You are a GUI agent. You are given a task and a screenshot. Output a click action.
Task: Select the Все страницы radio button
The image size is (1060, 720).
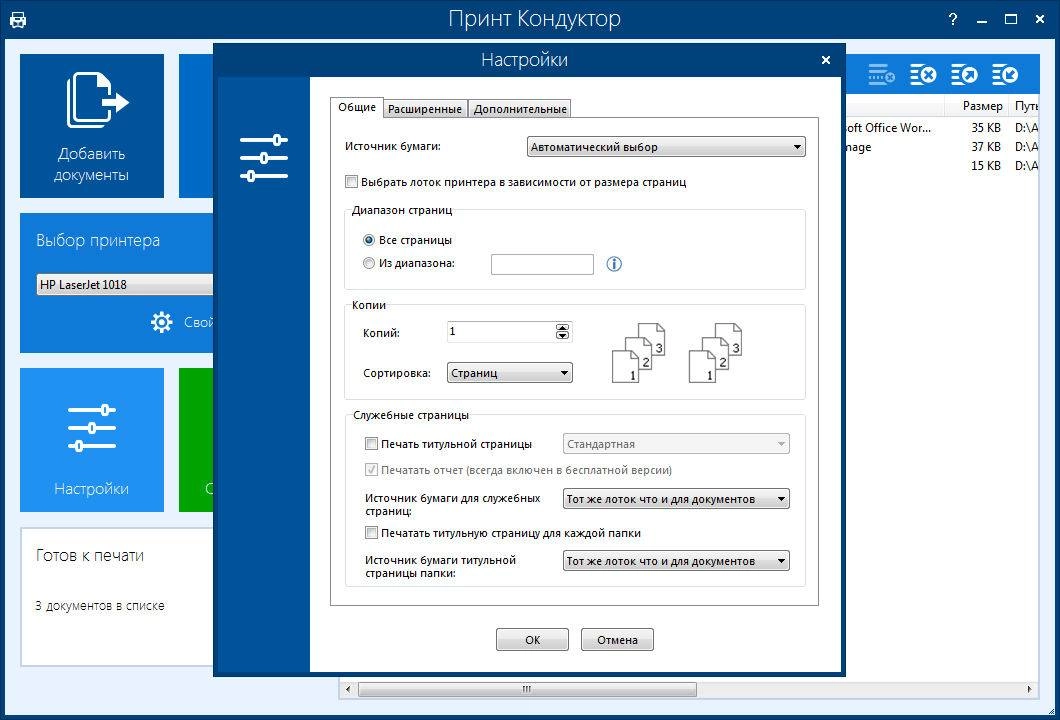(368, 240)
